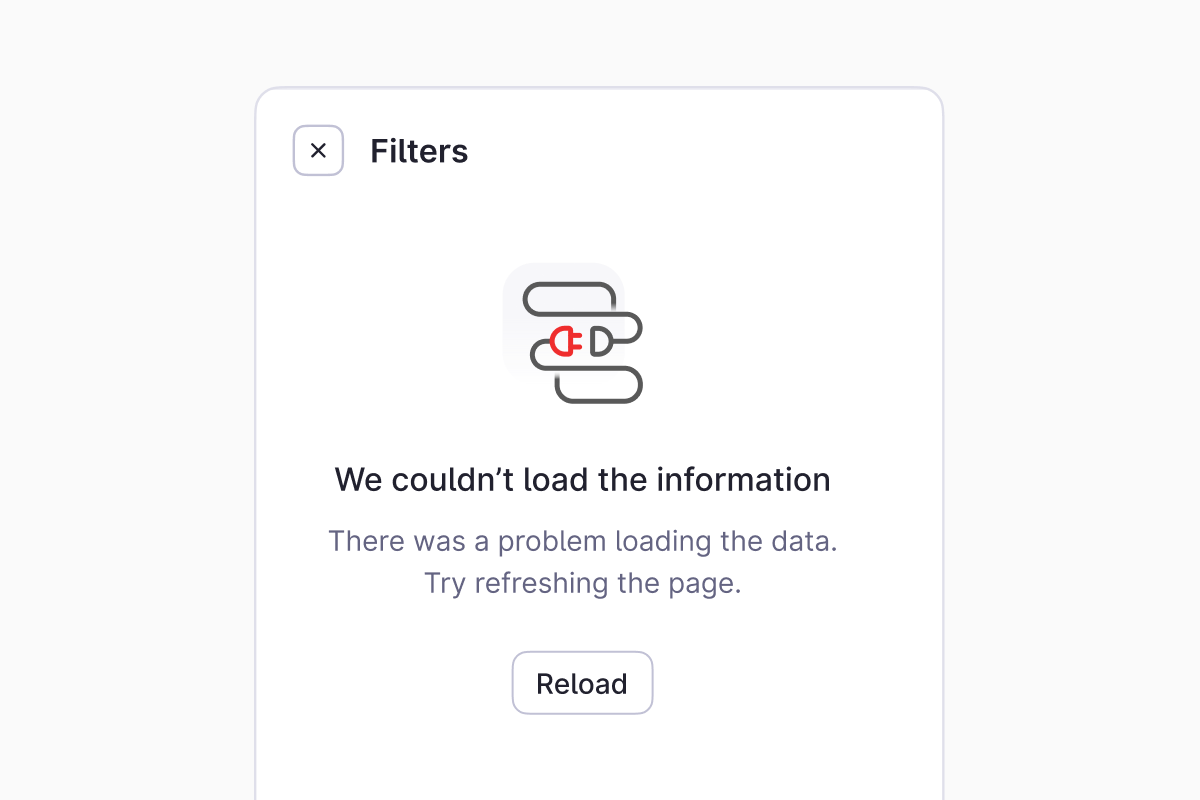
Task: Click the X icon inside the close button
Action: (318, 150)
